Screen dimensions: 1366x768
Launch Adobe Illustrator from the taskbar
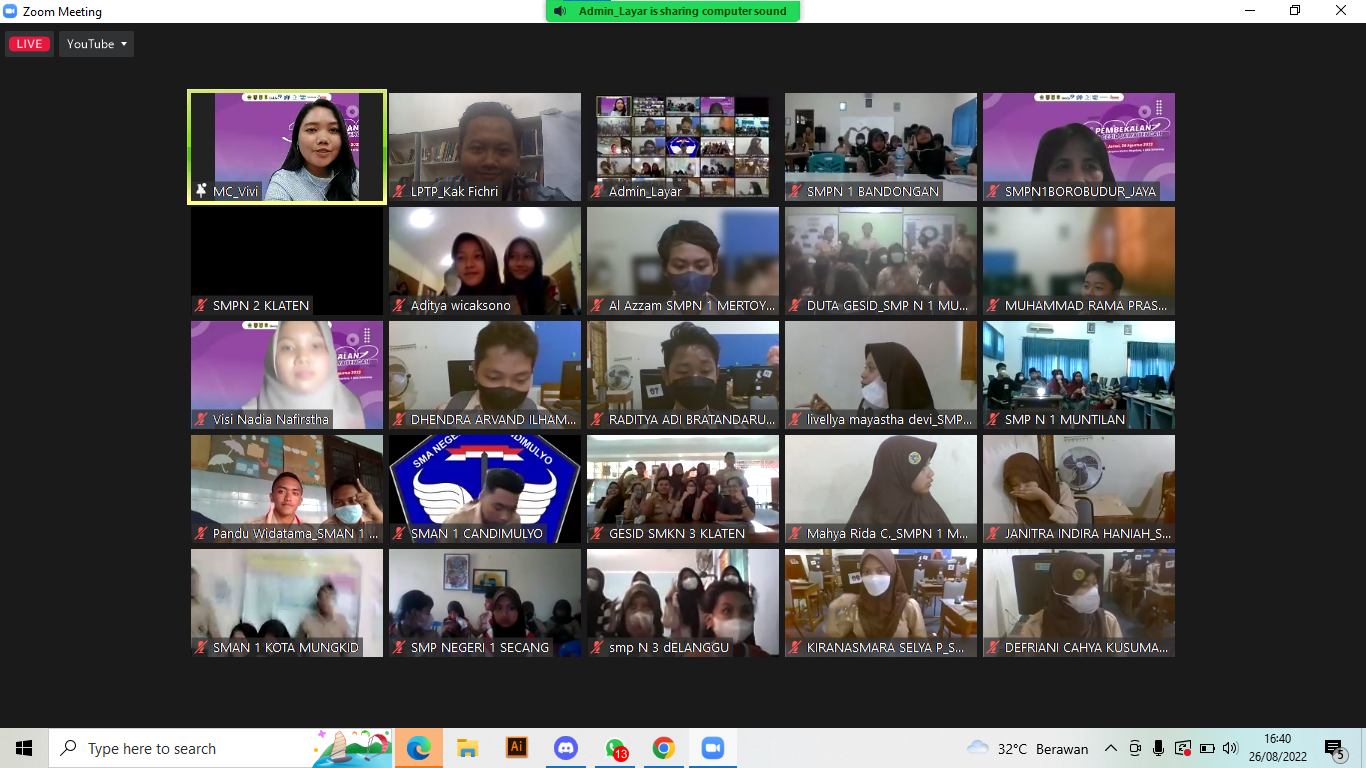pyautogui.click(x=517, y=748)
